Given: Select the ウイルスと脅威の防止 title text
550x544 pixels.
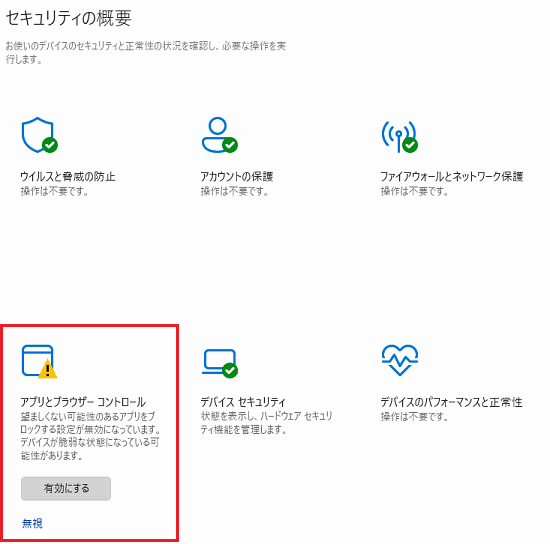Looking at the screenshot, I should click(x=68, y=176).
